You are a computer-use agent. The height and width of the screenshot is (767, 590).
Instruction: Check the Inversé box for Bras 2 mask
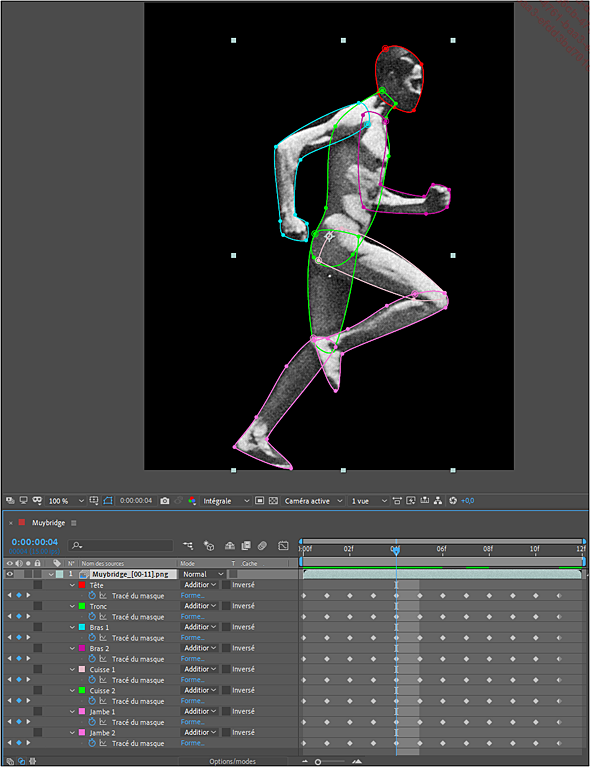(226, 648)
